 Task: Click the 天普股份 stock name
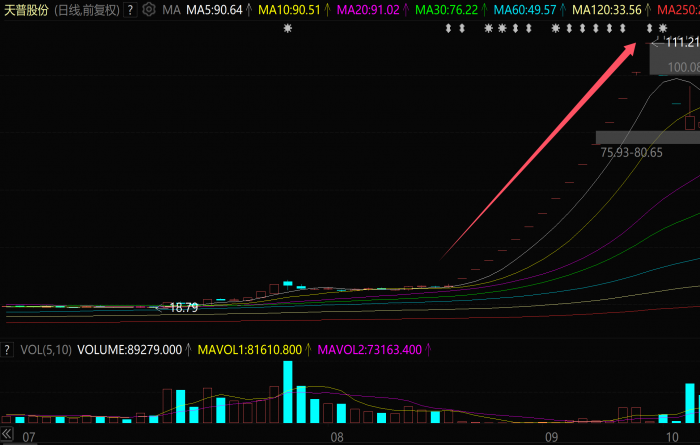coord(27,9)
